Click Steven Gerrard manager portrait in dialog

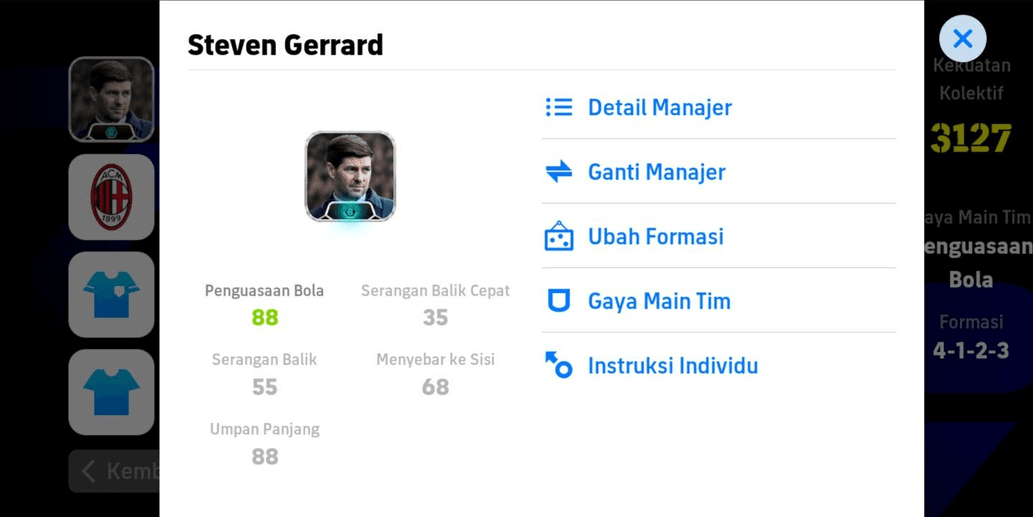pyautogui.click(x=350, y=177)
